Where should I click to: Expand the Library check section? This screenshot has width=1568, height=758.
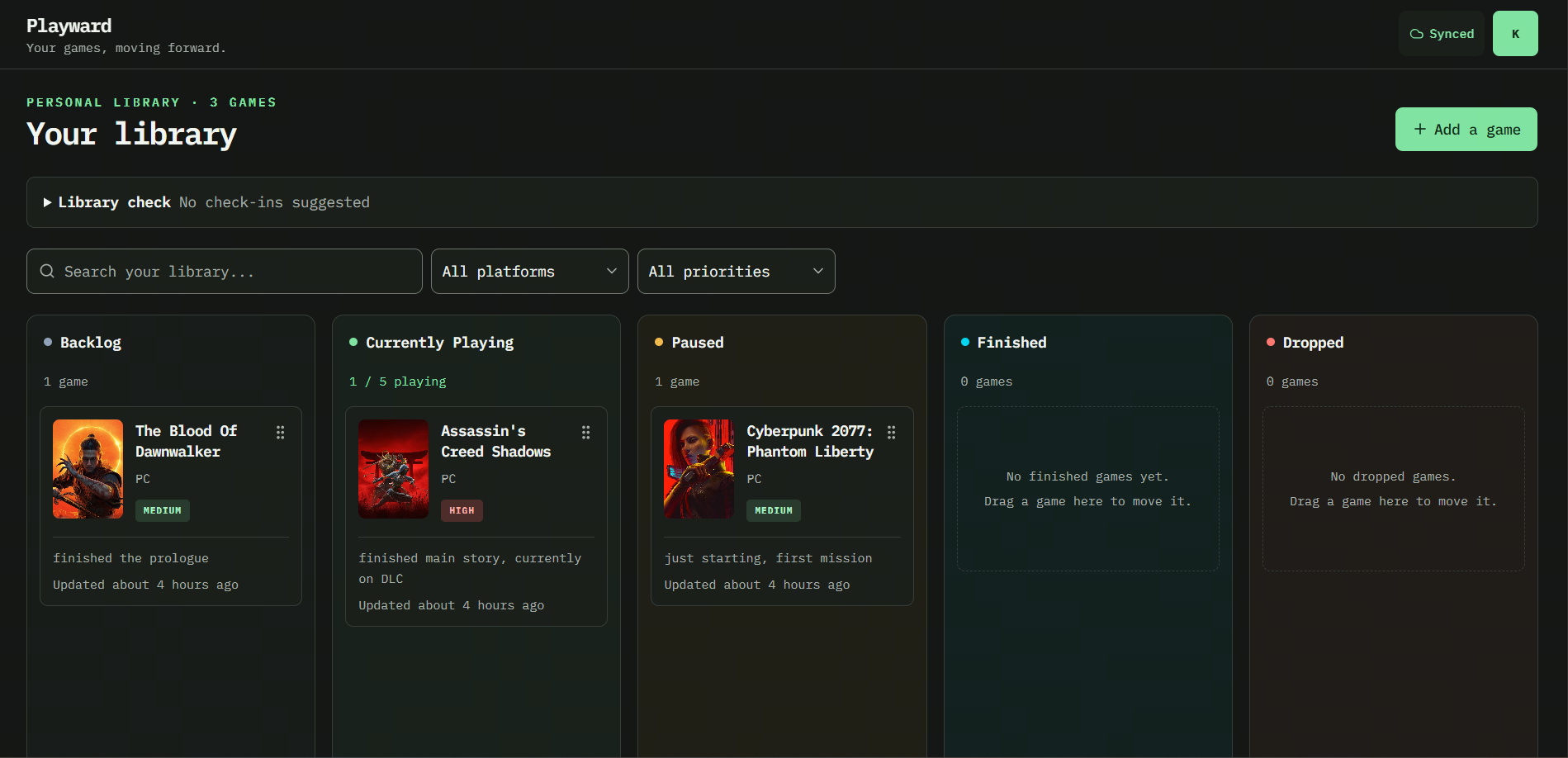coord(782,202)
